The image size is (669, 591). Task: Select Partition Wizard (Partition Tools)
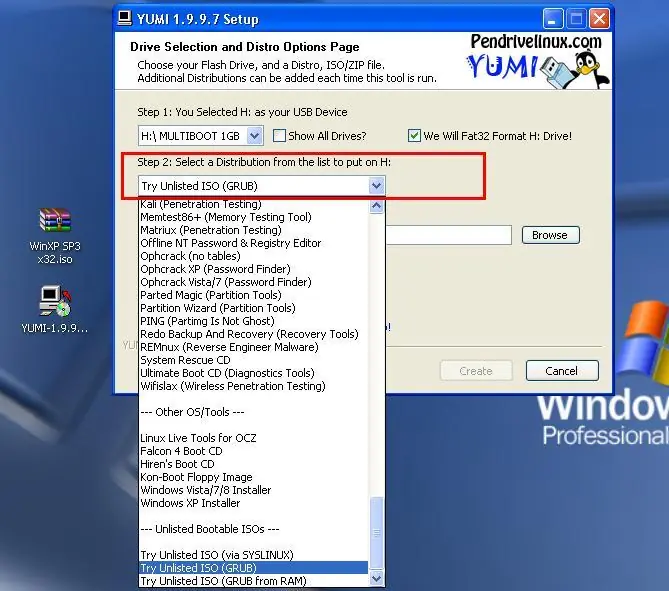click(x=253, y=308)
